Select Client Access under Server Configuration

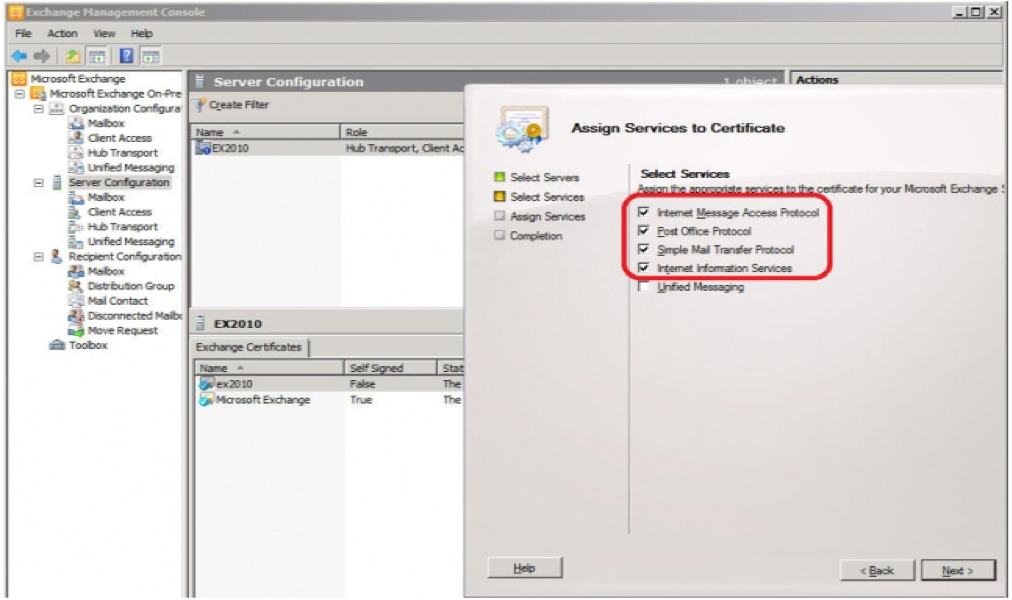click(x=119, y=212)
